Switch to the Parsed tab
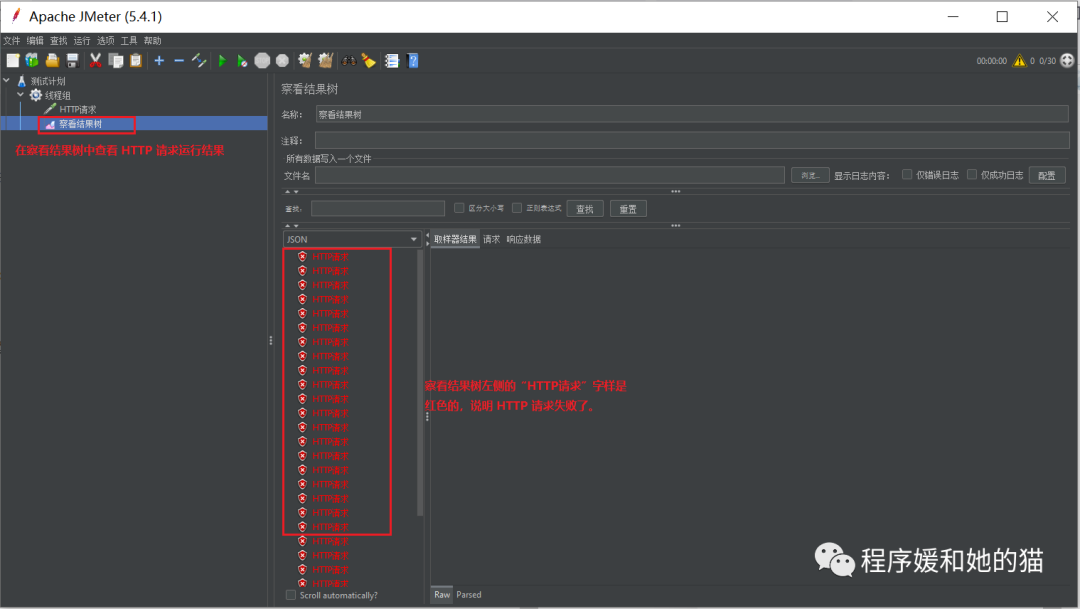 click(x=468, y=595)
